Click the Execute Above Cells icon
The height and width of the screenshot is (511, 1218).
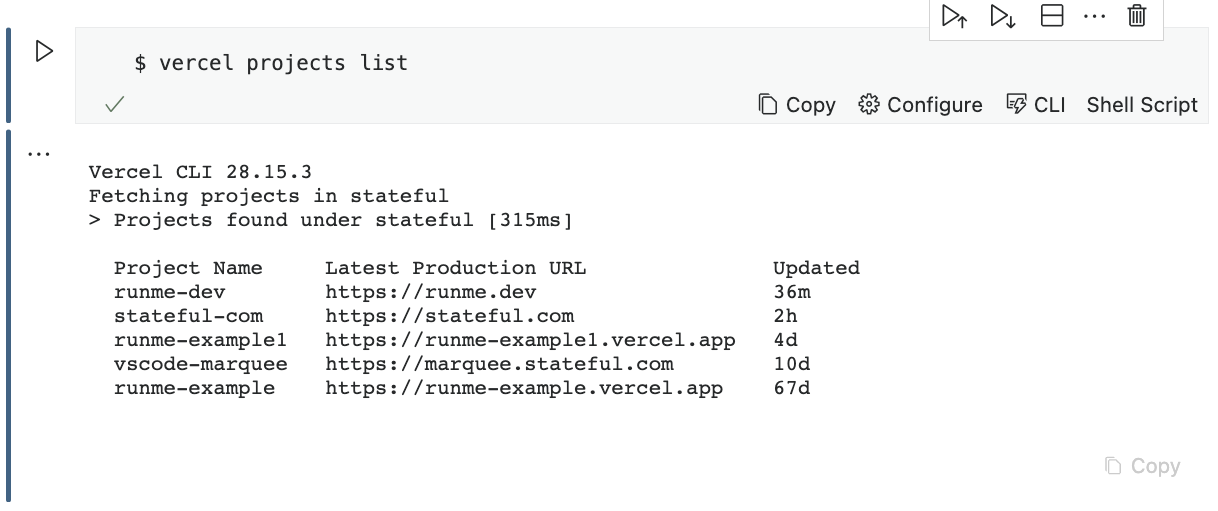955,17
